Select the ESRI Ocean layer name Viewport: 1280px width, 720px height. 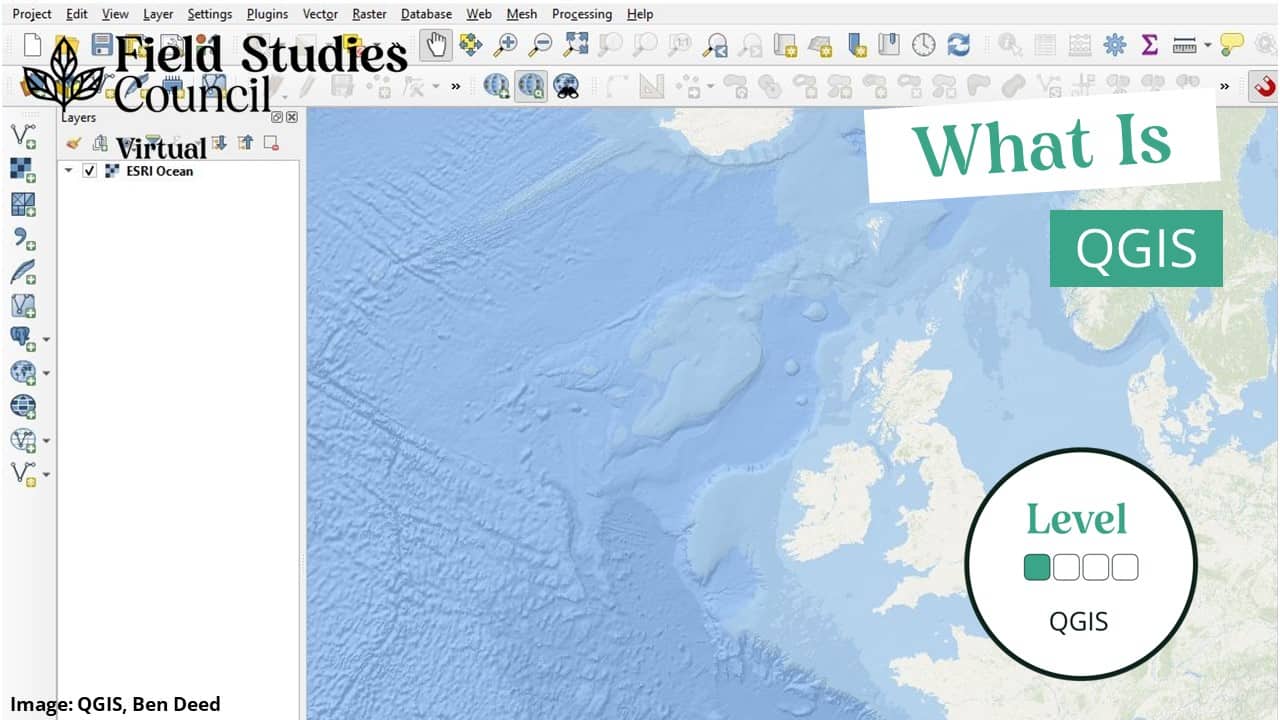pyautogui.click(x=159, y=171)
